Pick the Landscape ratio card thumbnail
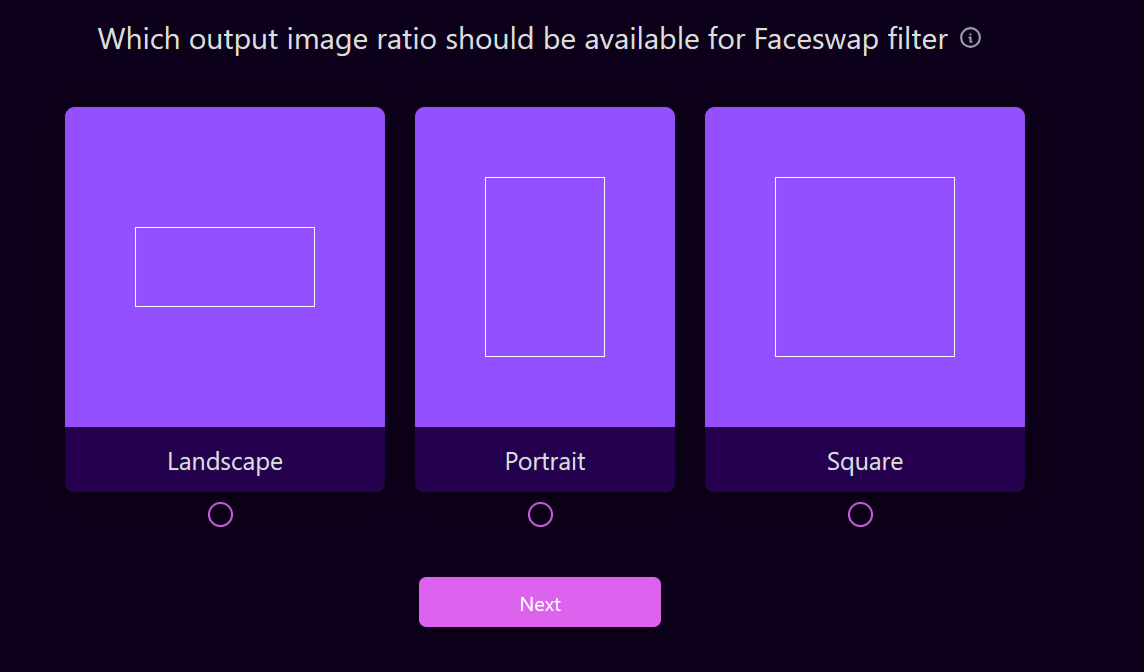Viewport: 1144px width, 672px height. pyautogui.click(x=225, y=160)
